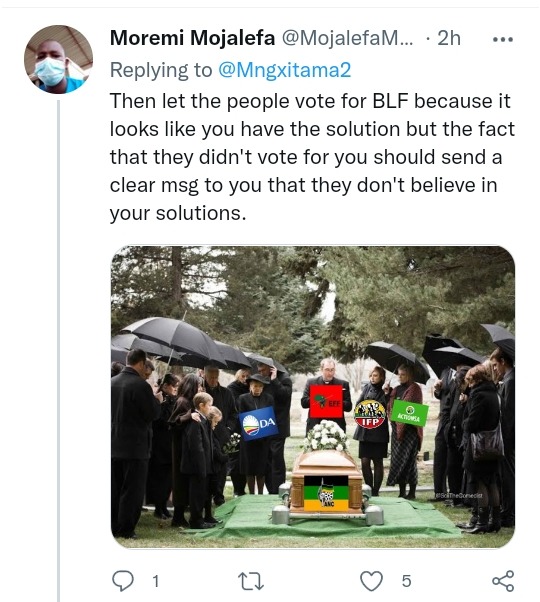View the funeral meme image full size
The width and height of the screenshot is (540, 602).
point(313,397)
